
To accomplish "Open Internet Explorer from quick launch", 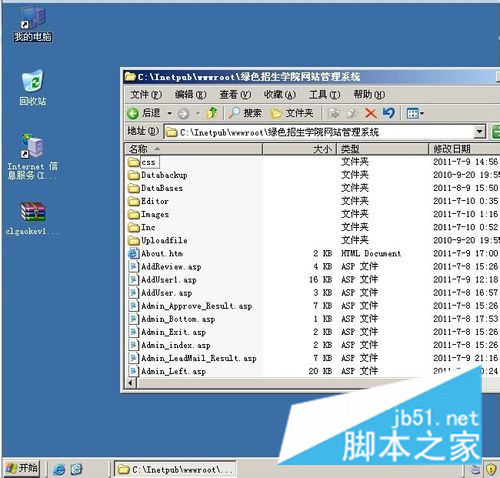I will pos(59,469).
